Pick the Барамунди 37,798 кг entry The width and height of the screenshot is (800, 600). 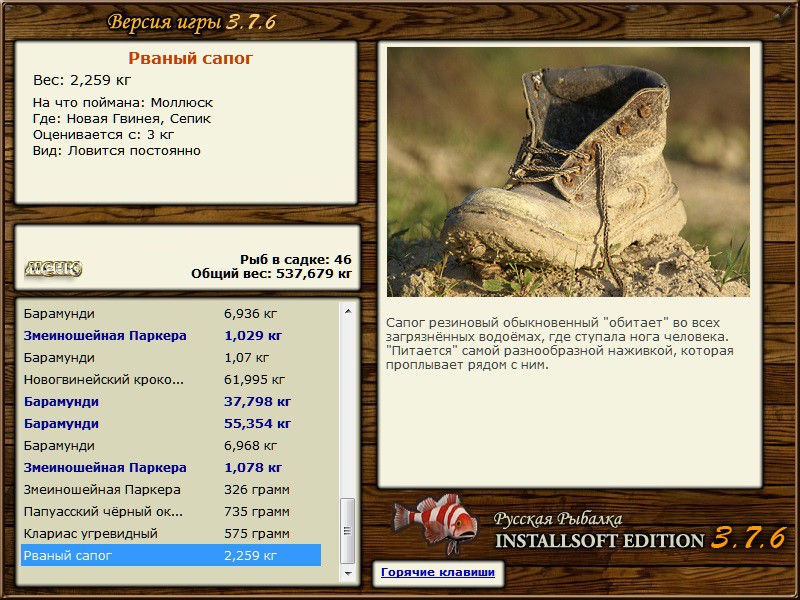coord(171,401)
